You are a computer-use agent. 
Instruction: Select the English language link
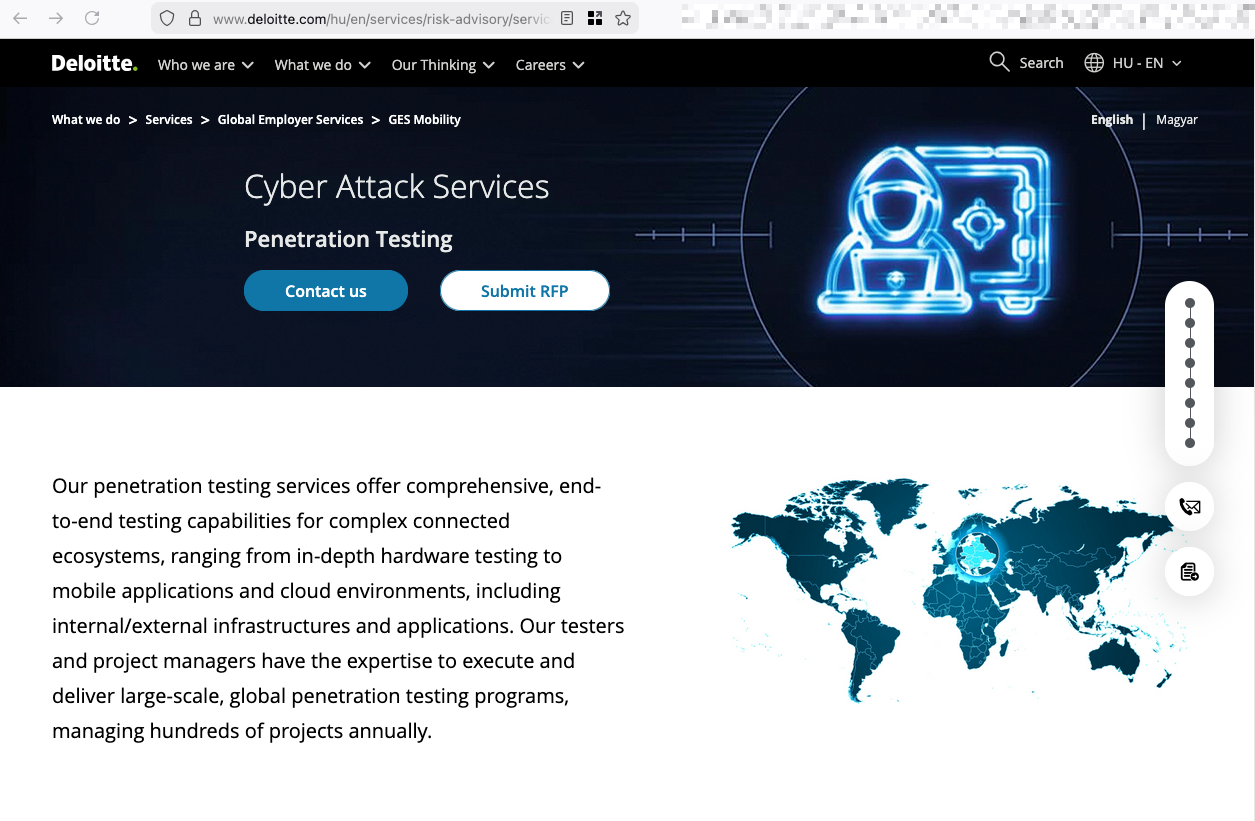(1112, 120)
